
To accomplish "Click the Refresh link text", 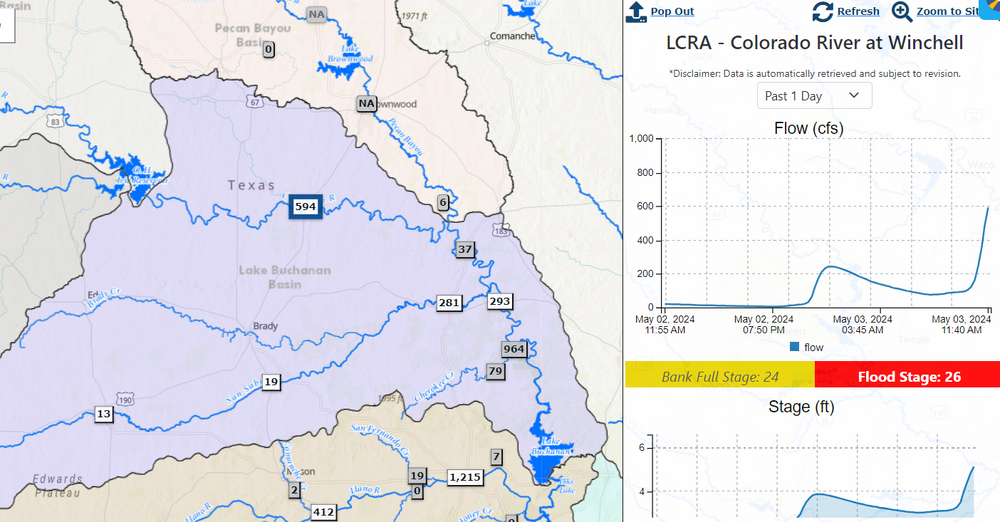I will 858,11.
